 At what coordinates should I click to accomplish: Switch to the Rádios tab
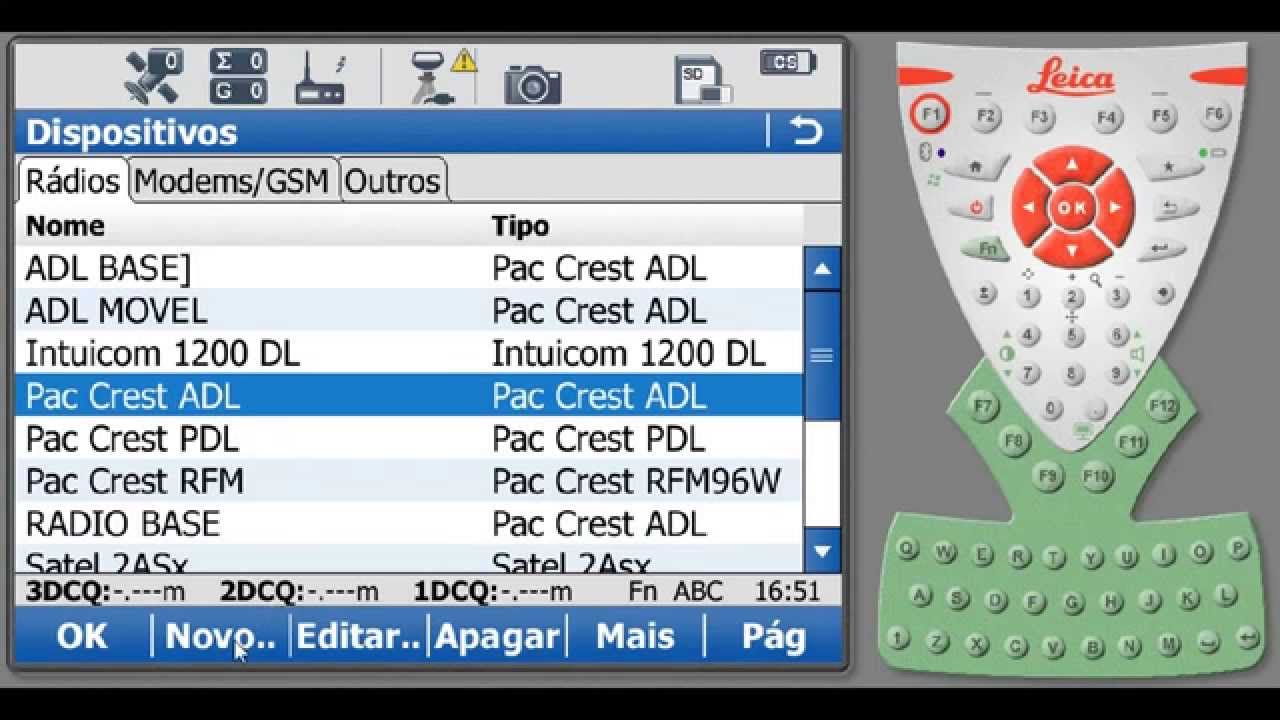pyautogui.click(x=72, y=181)
